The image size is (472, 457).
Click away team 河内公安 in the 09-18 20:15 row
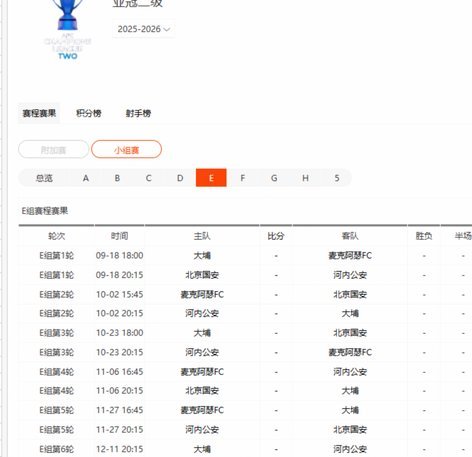coord(350,275)
